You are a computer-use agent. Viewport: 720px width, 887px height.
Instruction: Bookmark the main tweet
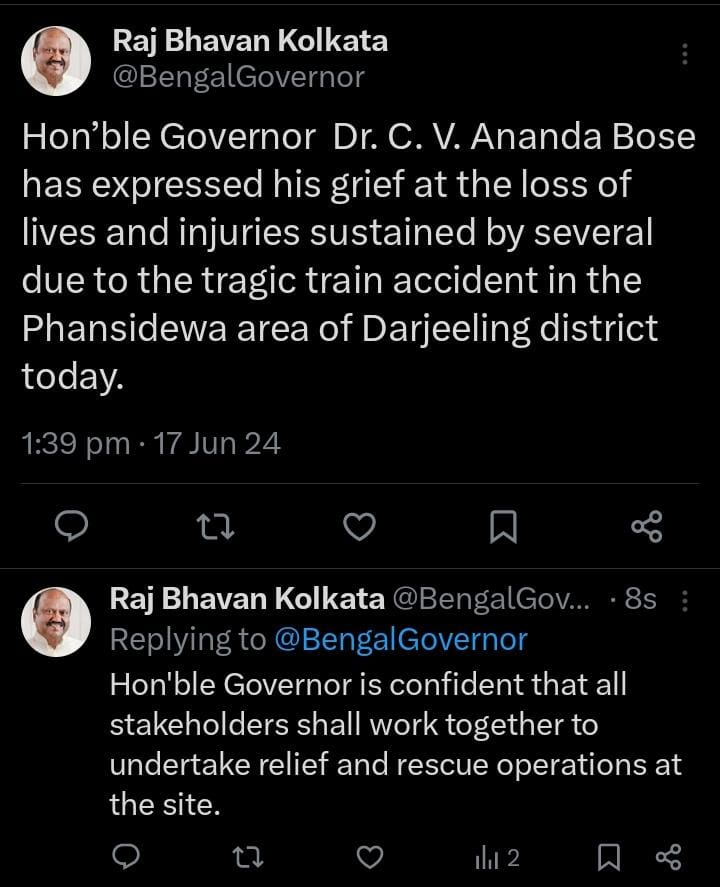click(503, 525)
